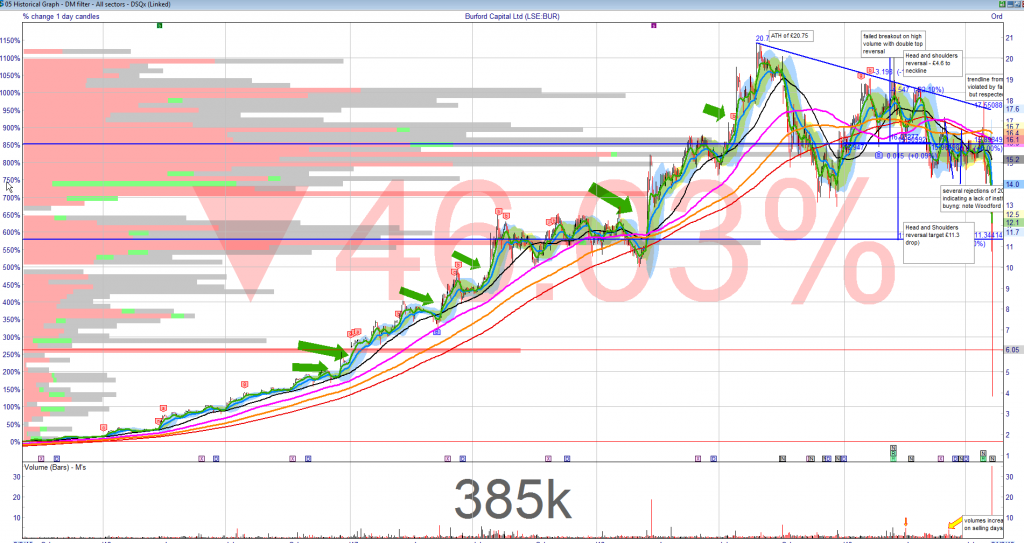Select the lowest green arrow near 200%
The image size is (1024, 543).
click(310, 369)
